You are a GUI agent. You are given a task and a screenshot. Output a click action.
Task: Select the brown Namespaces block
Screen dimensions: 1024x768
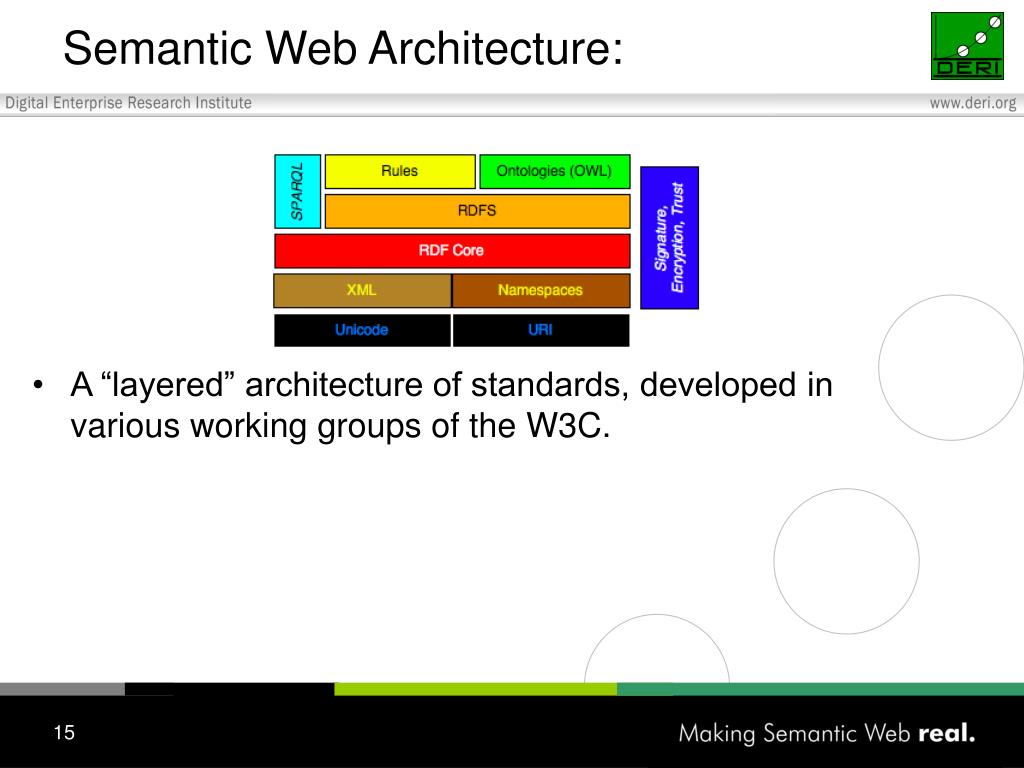[541, 290]
